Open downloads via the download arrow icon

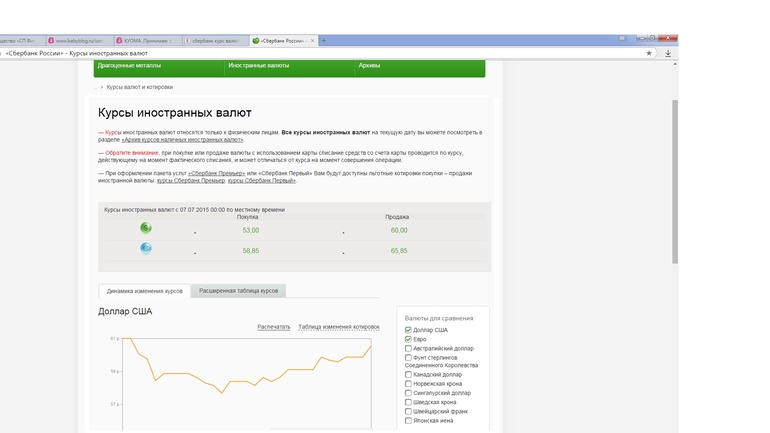pyautogui.click(x=668, y=53)
